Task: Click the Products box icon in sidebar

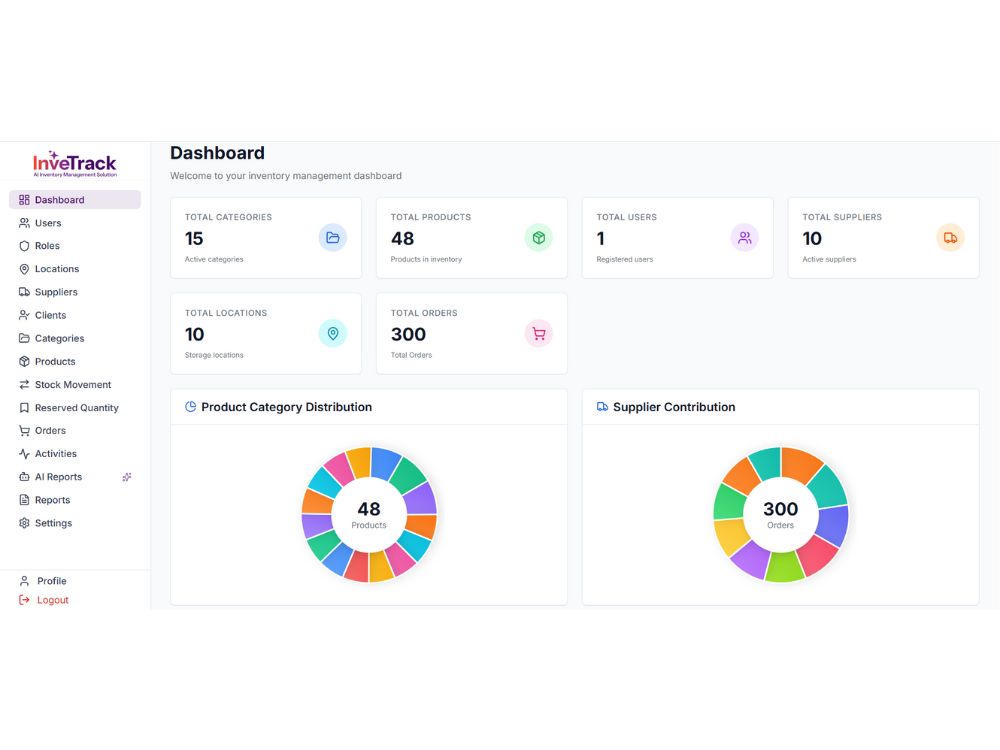Action: click(24, 361)
